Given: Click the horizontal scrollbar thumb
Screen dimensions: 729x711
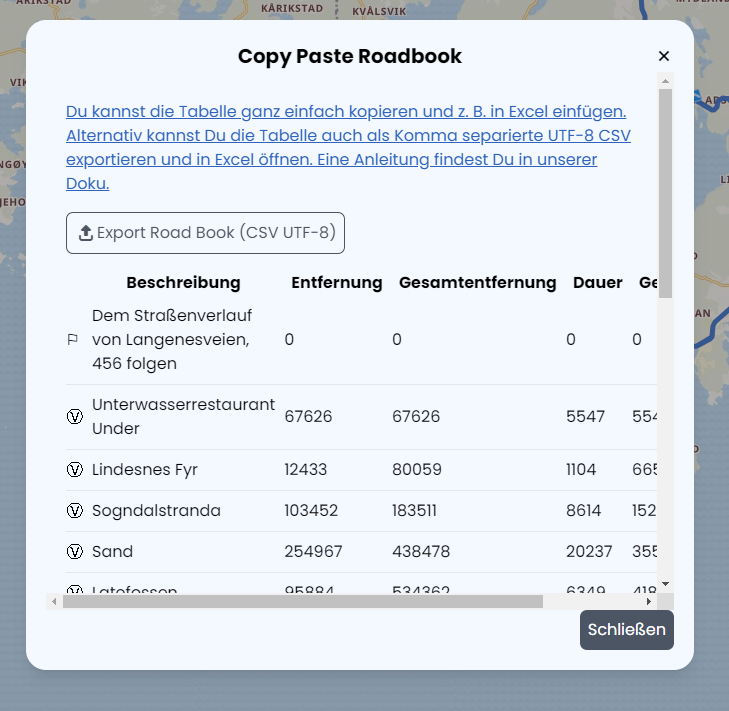Looking at the screenshot, I should coord(300,602).
